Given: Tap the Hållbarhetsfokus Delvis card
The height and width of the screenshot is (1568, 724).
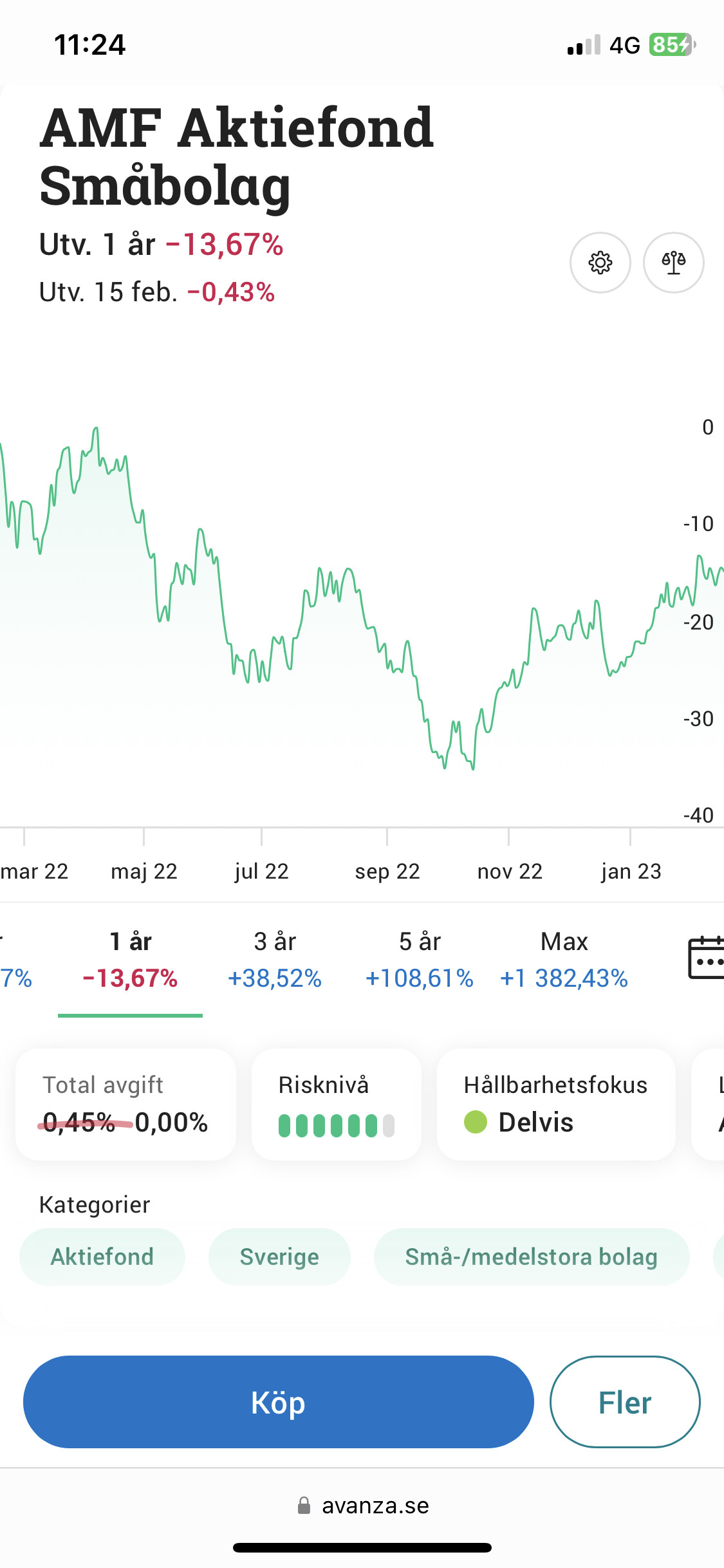Looking at the screenshot, I should point(556,1104).
